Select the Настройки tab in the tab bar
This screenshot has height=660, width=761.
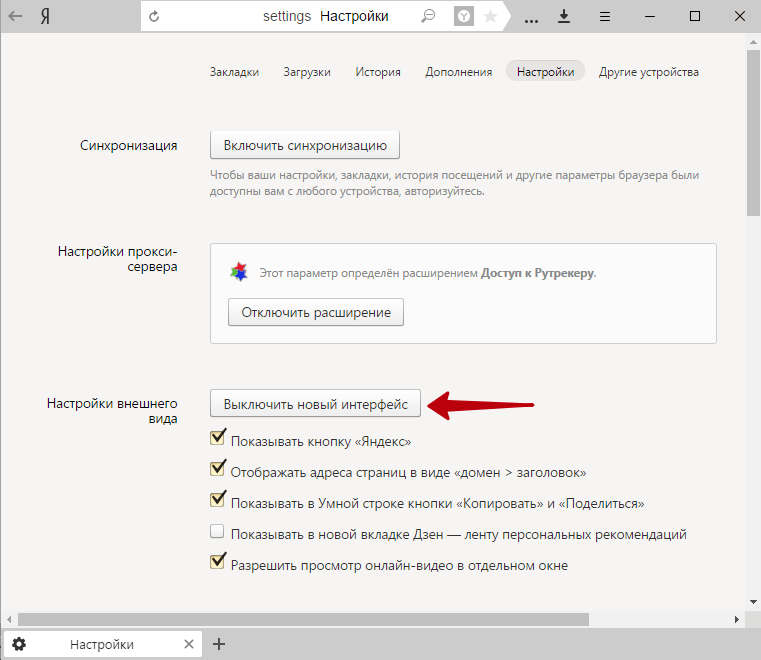point(102,644)
